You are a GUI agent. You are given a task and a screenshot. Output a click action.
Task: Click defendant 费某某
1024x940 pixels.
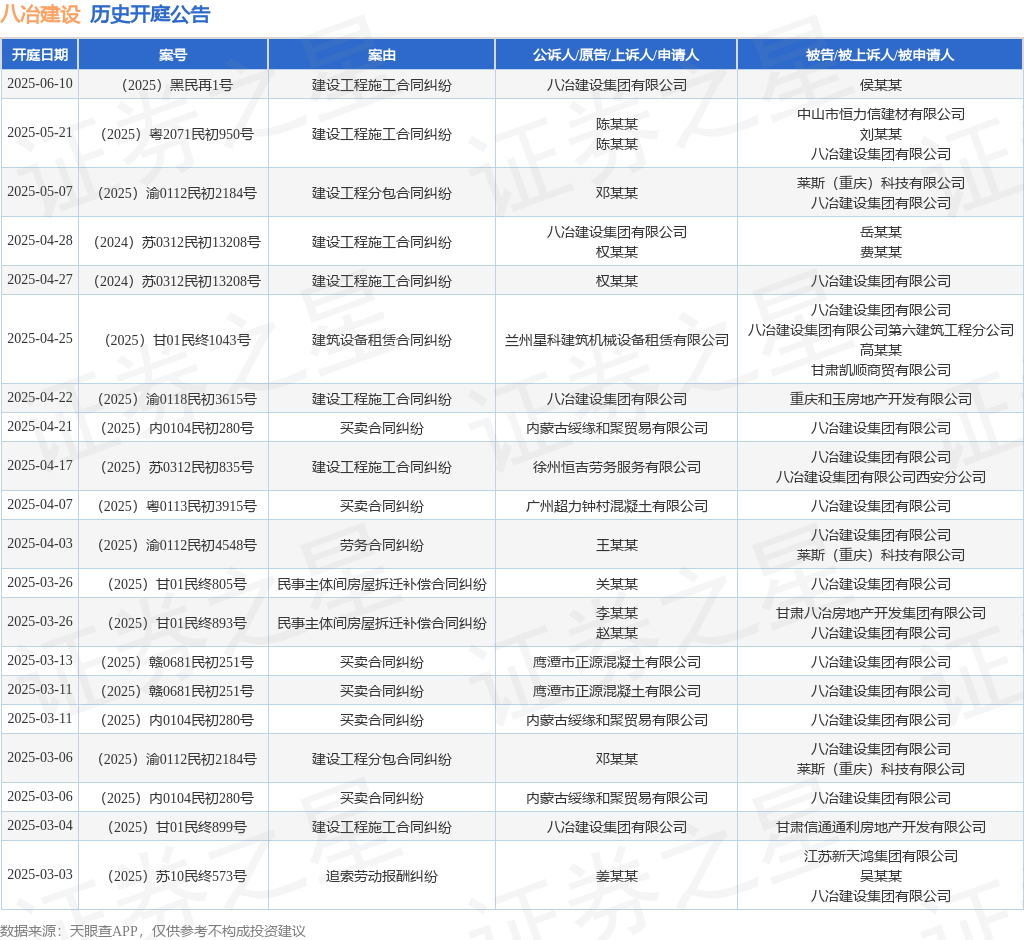[x=880, y=251]
